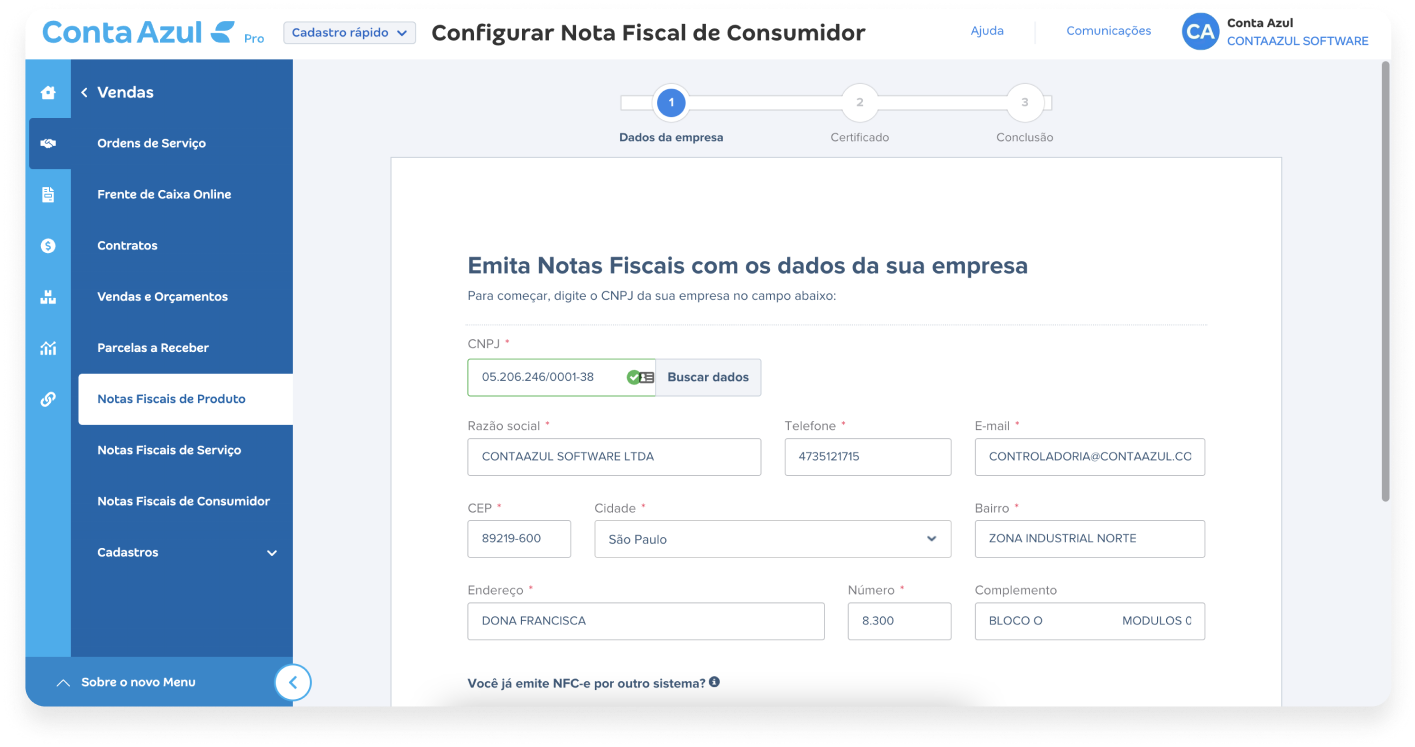Click the Pro plan label
The width and height of the screenshot is (1415, 747).
[254, 39]
